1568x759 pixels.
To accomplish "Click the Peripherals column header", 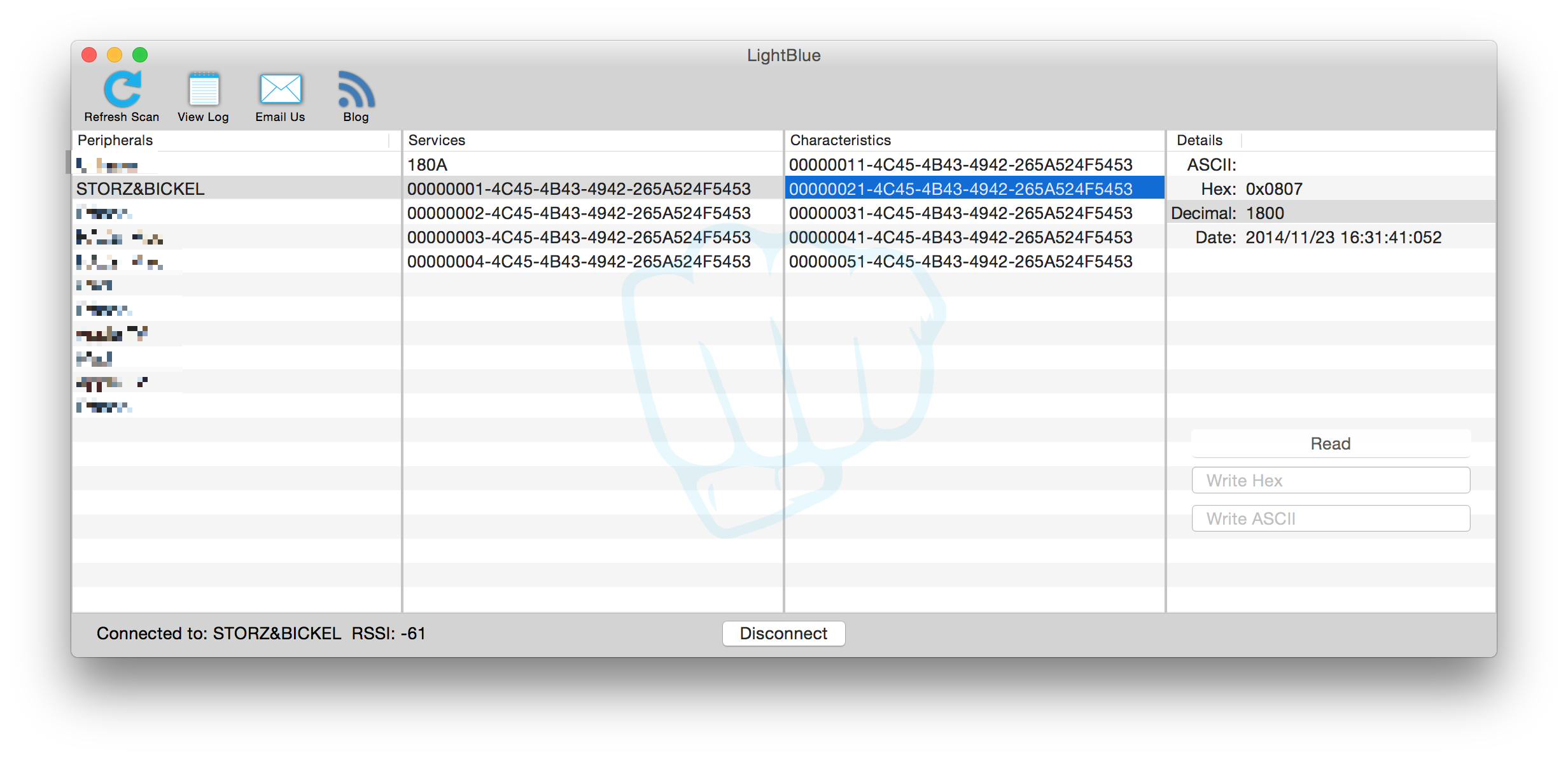I will tap(230, 140).
